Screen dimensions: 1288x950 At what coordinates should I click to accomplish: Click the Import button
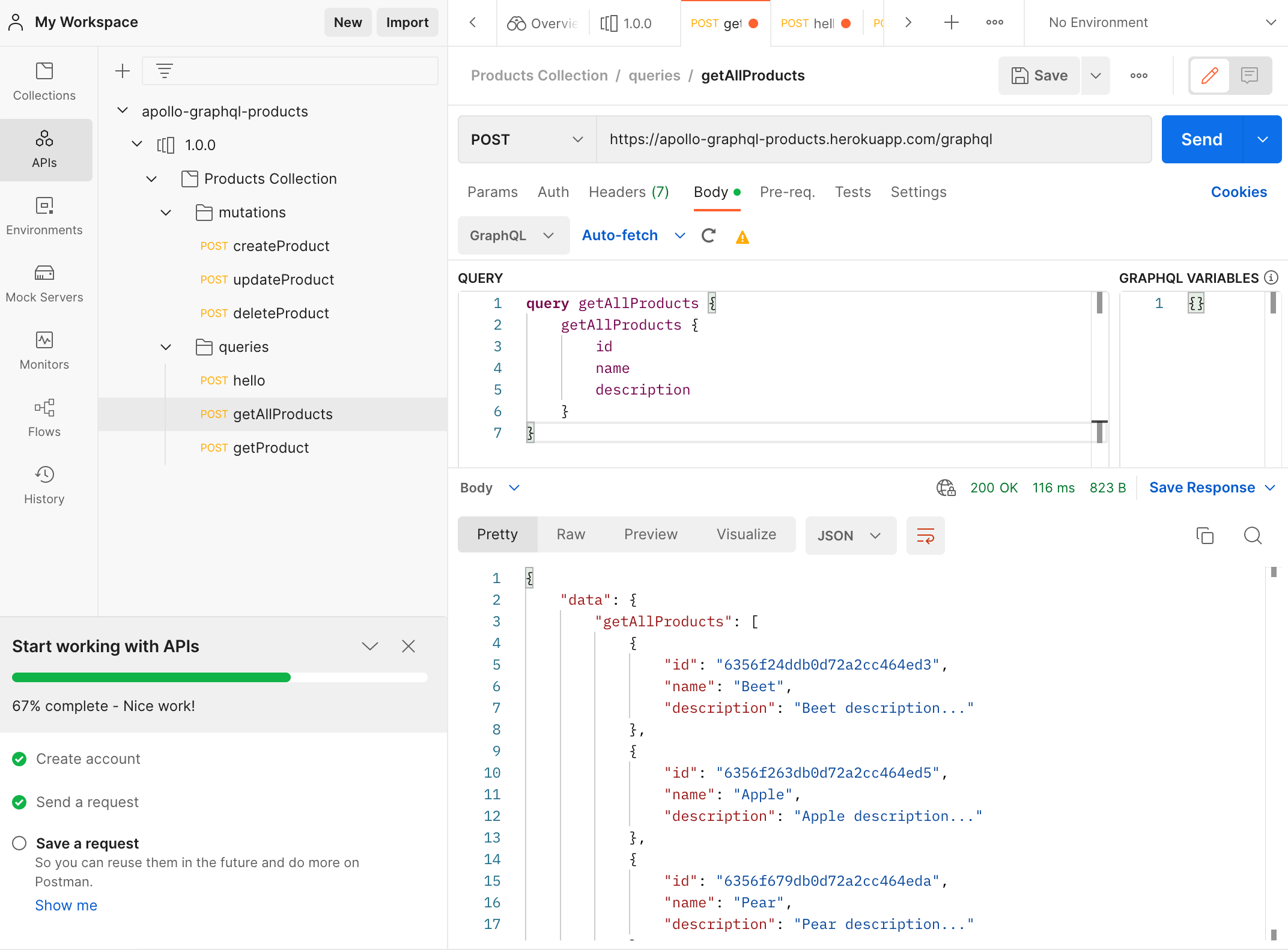pos(407,22)
